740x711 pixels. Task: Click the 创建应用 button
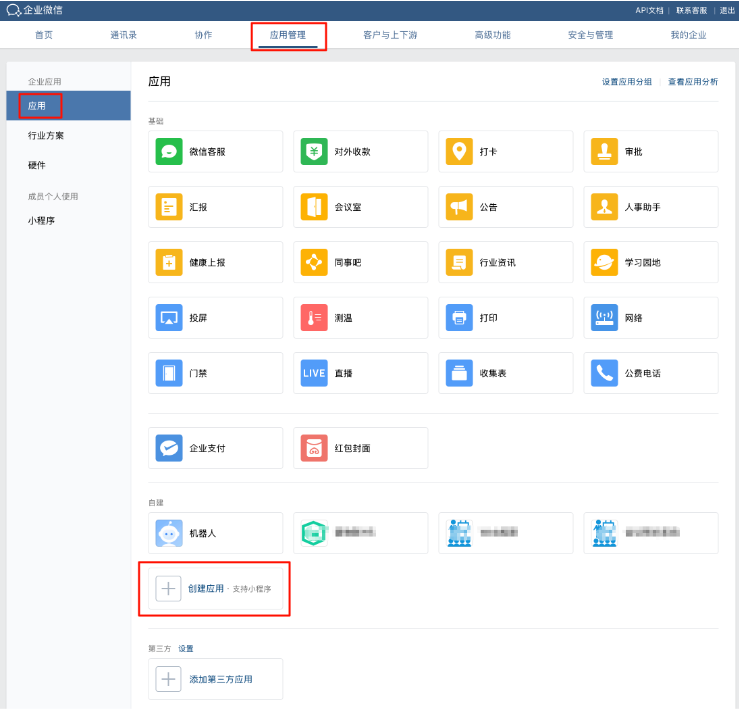point(206,589)
